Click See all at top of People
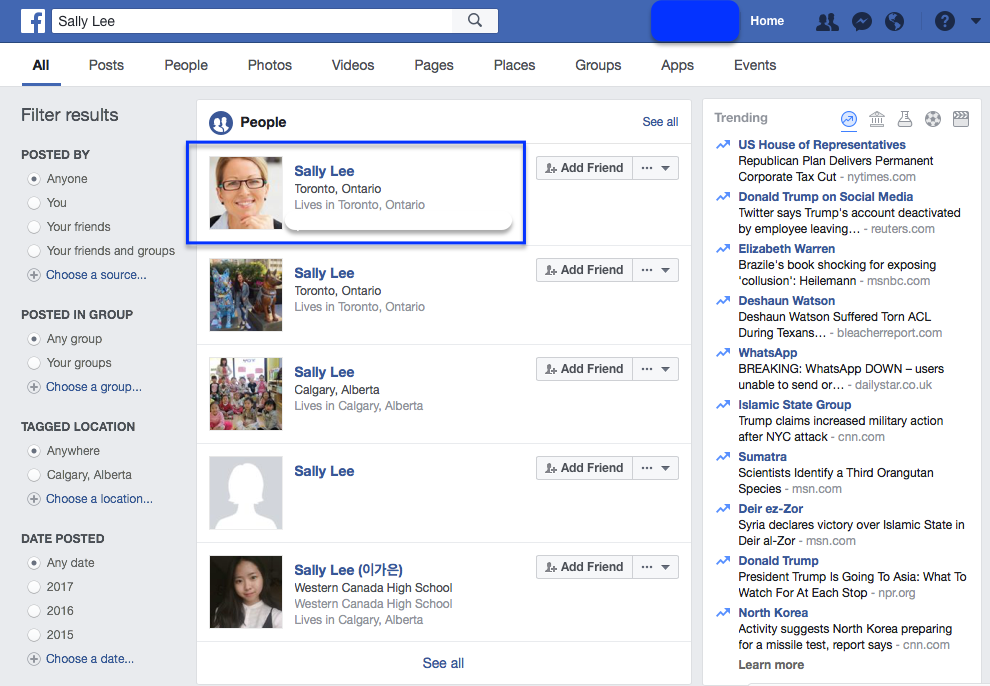 660,122
